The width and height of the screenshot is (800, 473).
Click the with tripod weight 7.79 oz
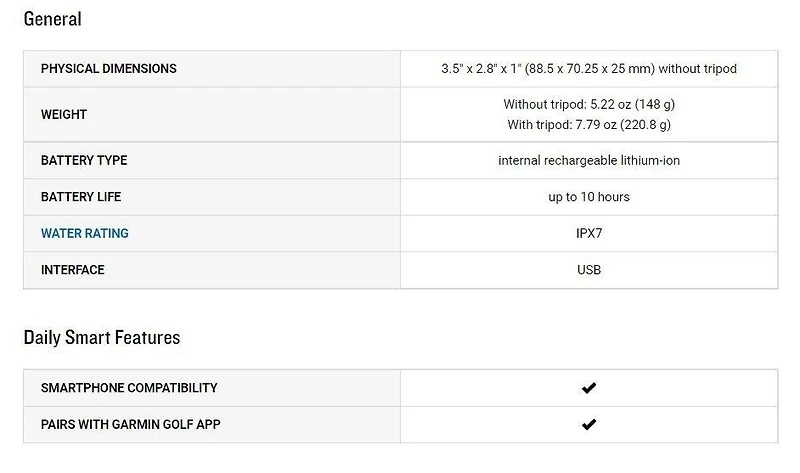(x=589, y=125)
